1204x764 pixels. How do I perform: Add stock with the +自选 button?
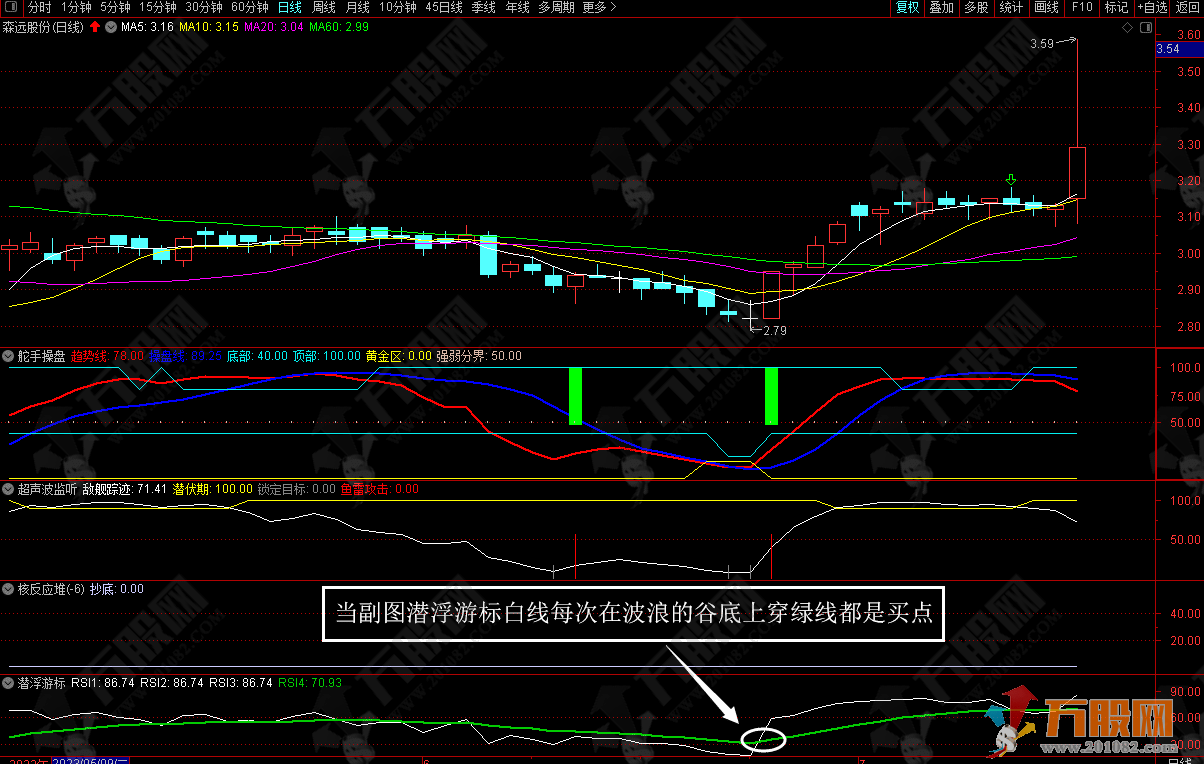1151,7
